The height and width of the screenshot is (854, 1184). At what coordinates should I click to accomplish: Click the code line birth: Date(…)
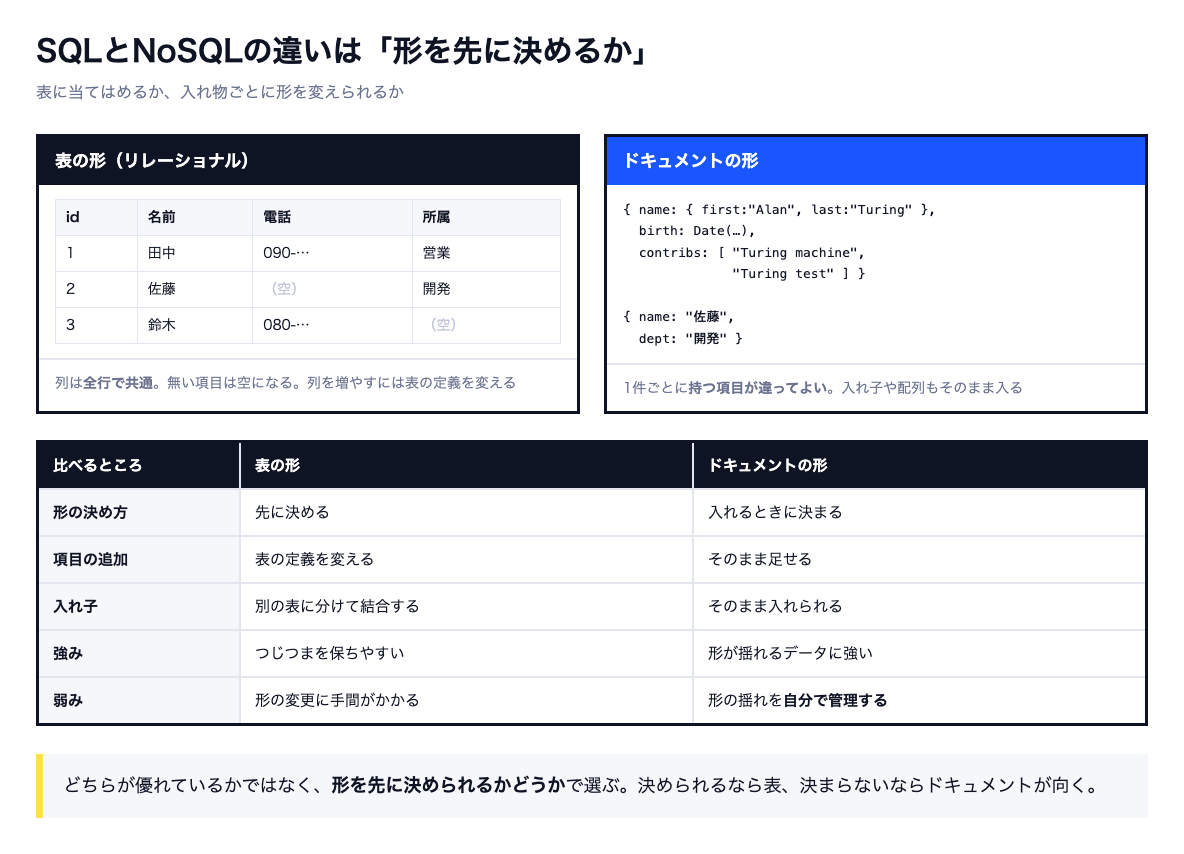pos(696,231)
